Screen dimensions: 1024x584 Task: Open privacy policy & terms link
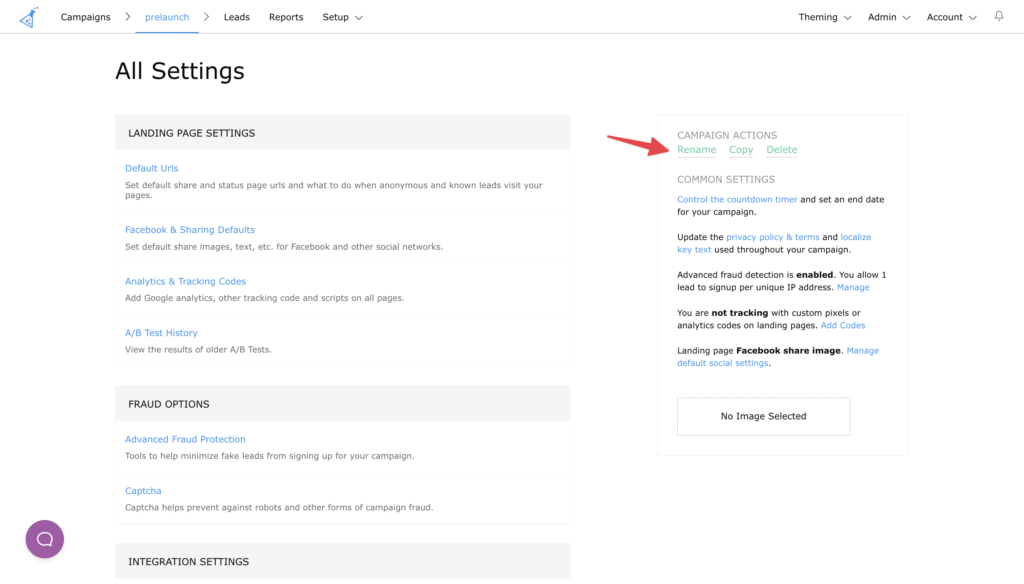(773, 237)
